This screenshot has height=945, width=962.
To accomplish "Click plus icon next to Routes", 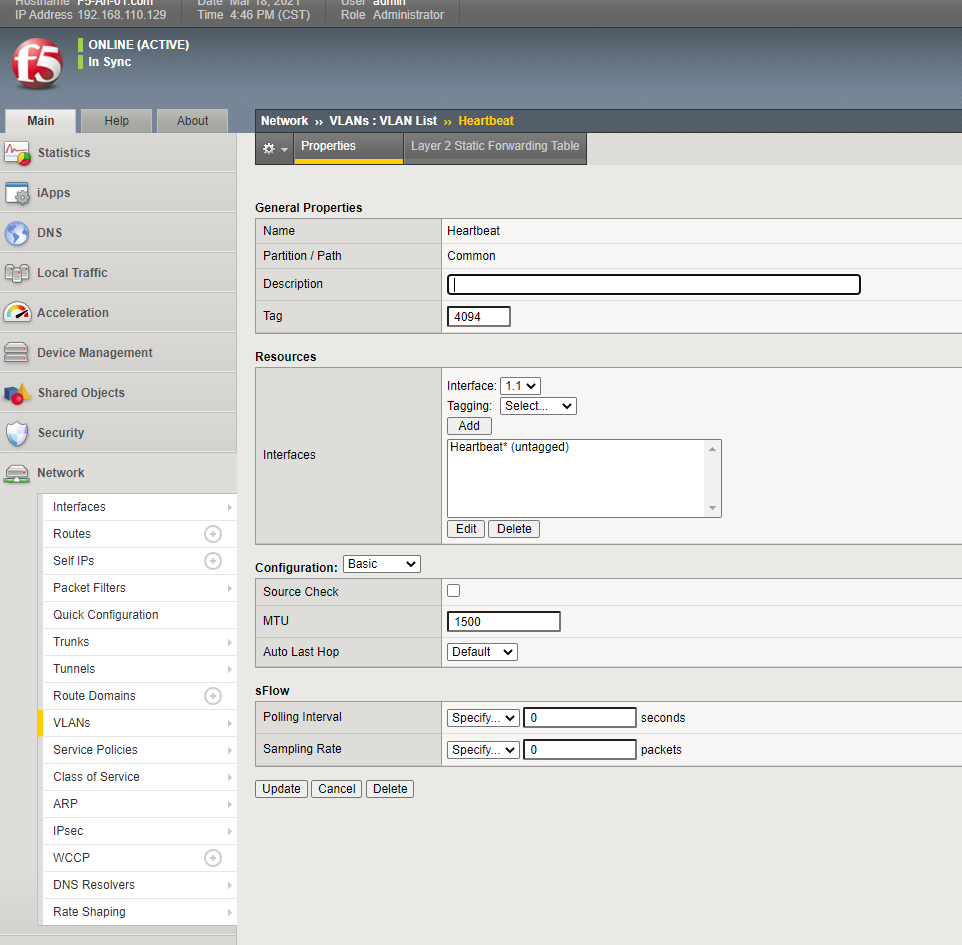I will (x=212, y=534).
